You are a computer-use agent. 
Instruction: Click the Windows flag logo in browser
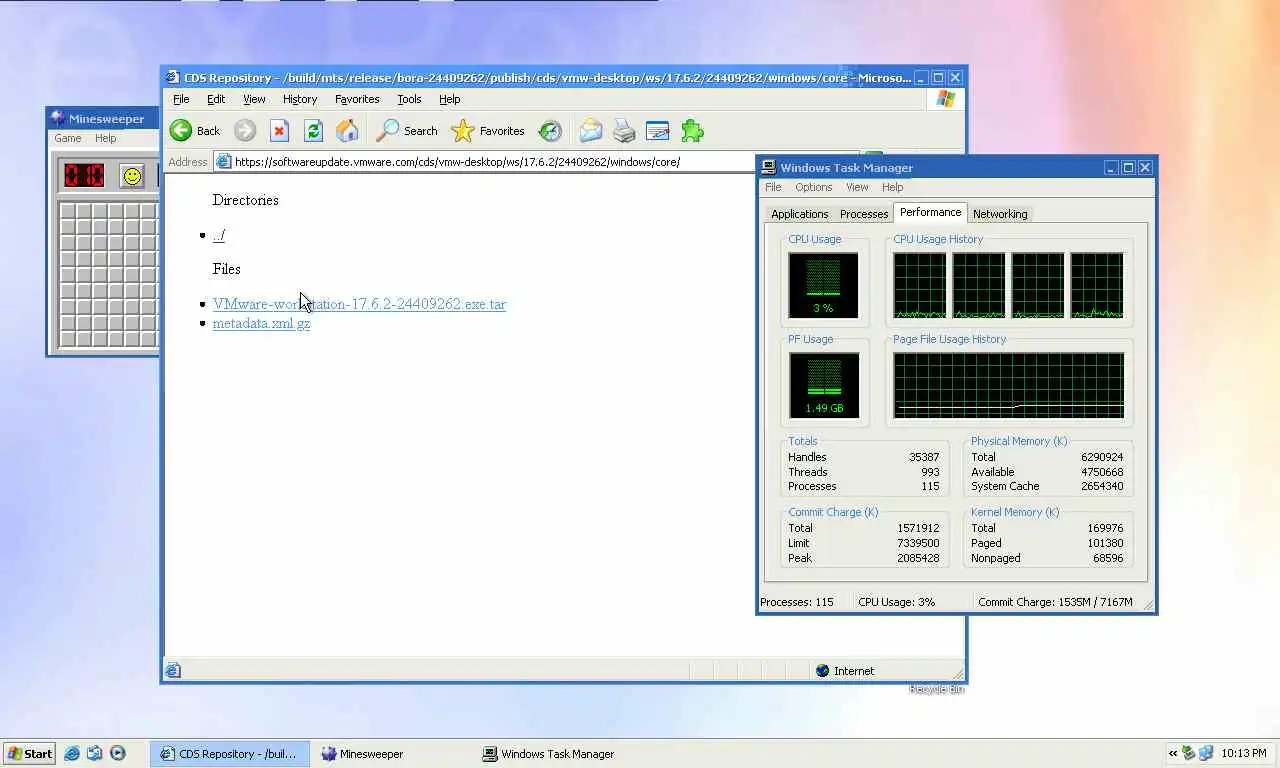coord(945,99)
